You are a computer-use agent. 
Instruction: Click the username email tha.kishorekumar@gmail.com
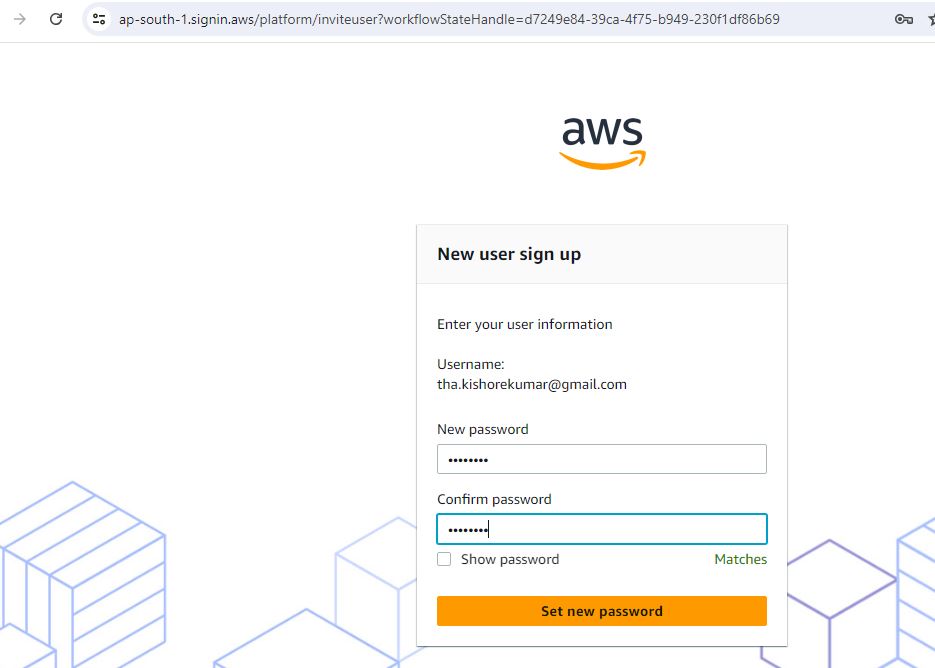[531, 384]
